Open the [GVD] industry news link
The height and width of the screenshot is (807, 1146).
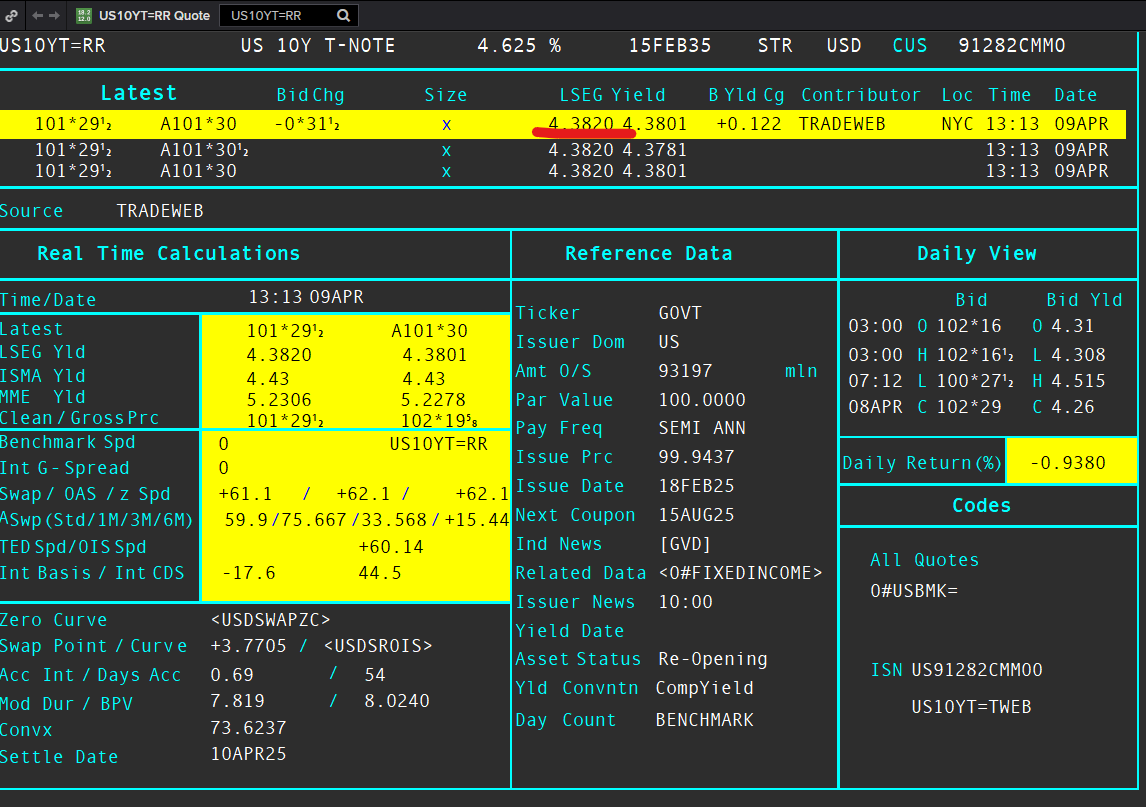tap(685, 544)
